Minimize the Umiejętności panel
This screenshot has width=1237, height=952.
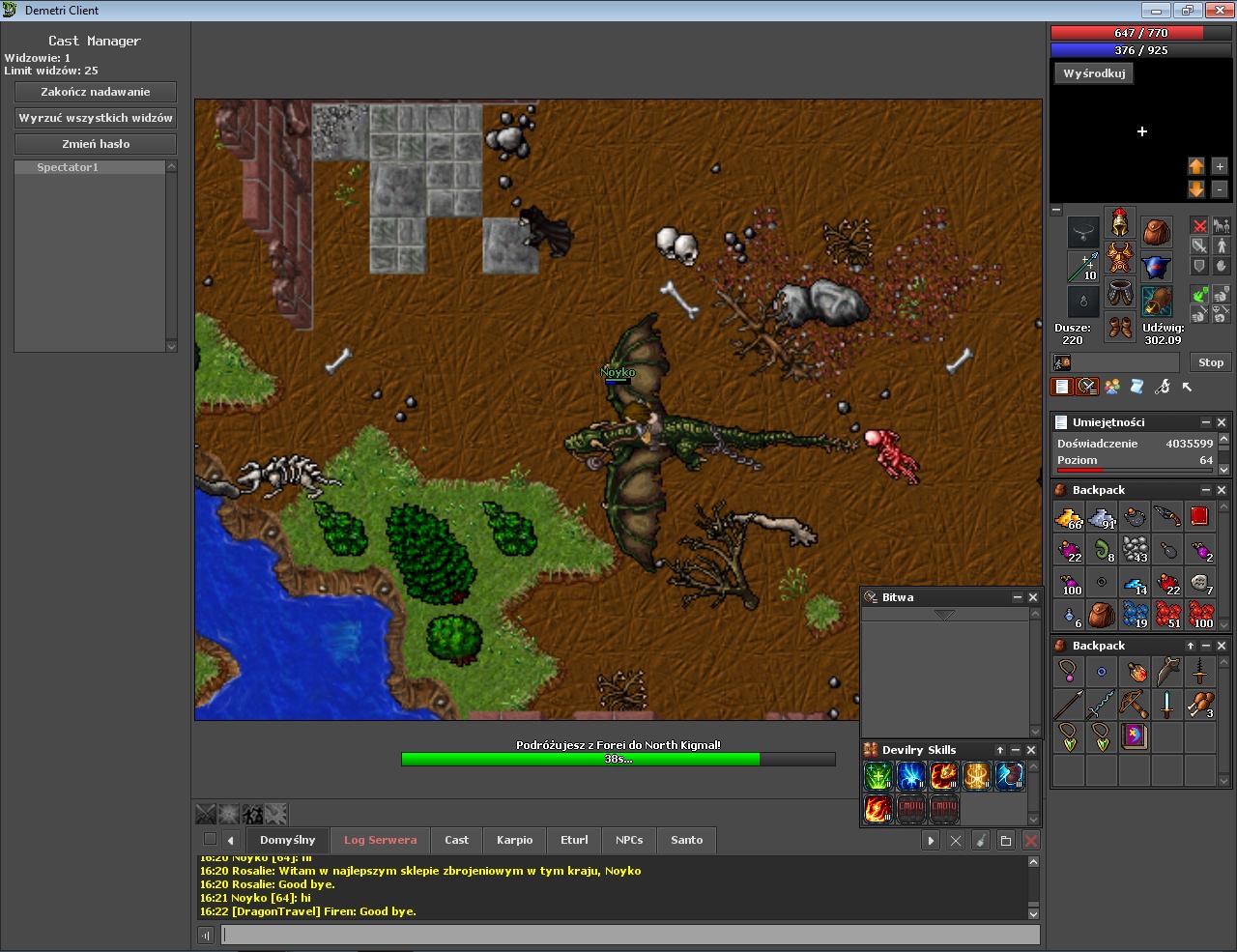tap(1206, 422)
